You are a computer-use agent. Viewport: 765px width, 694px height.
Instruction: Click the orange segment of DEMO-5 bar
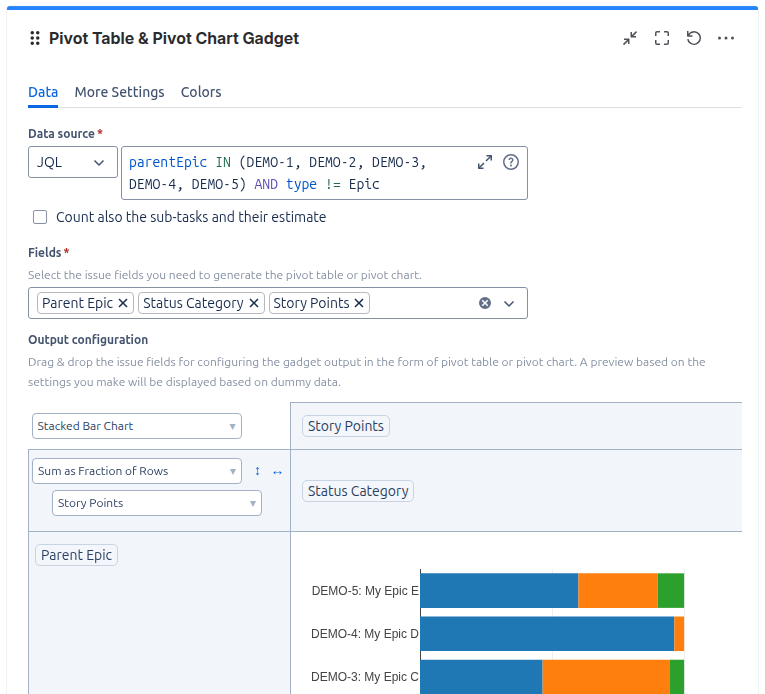[618, 591]
